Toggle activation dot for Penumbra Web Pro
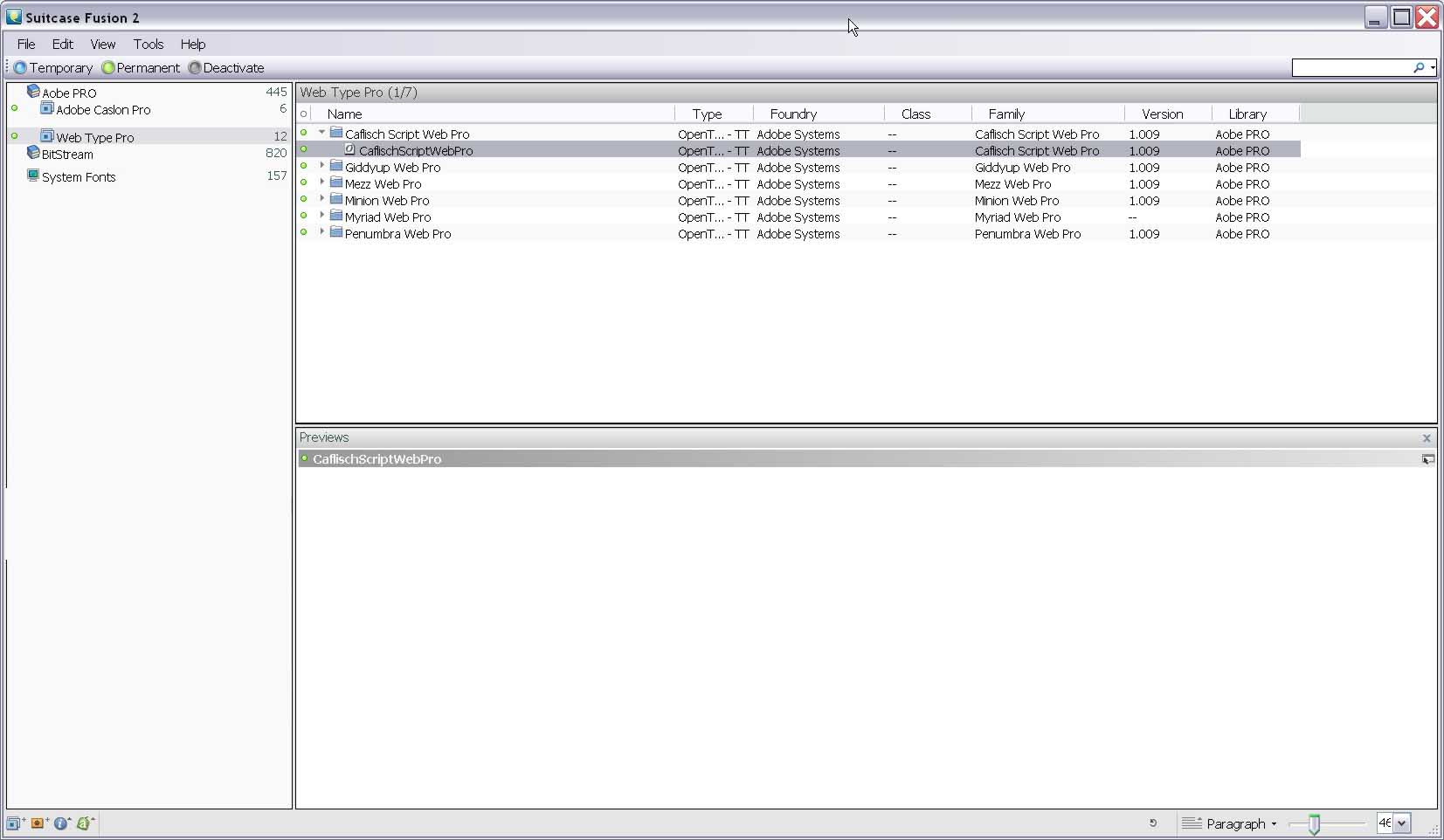The height and width of the screenshot is (840, 1444). pyautogui.click(x=304, y=232)
